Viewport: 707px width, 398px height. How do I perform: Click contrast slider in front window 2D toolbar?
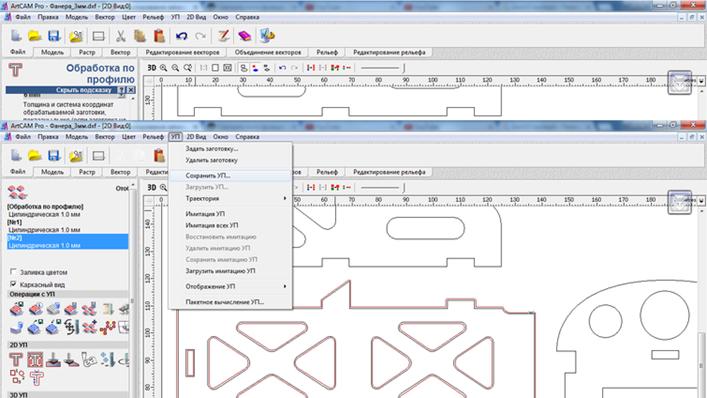[382, 188]
